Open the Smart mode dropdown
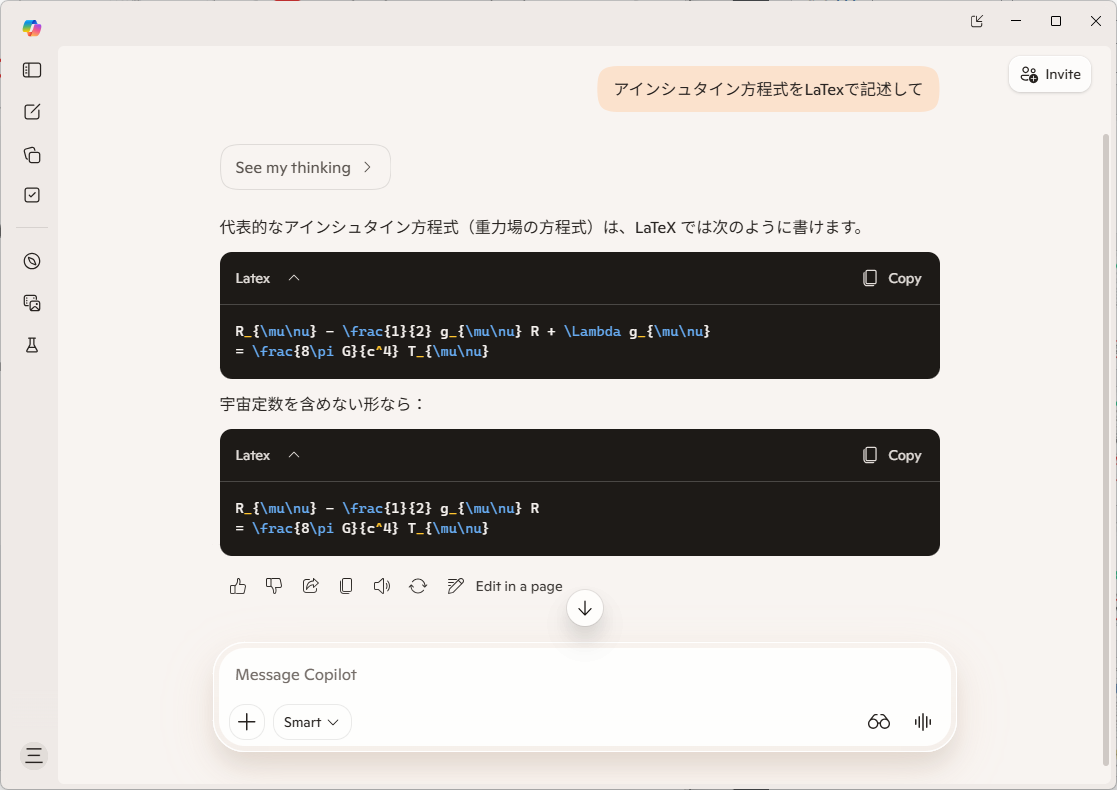1117x790 pixels. (312, 722)
